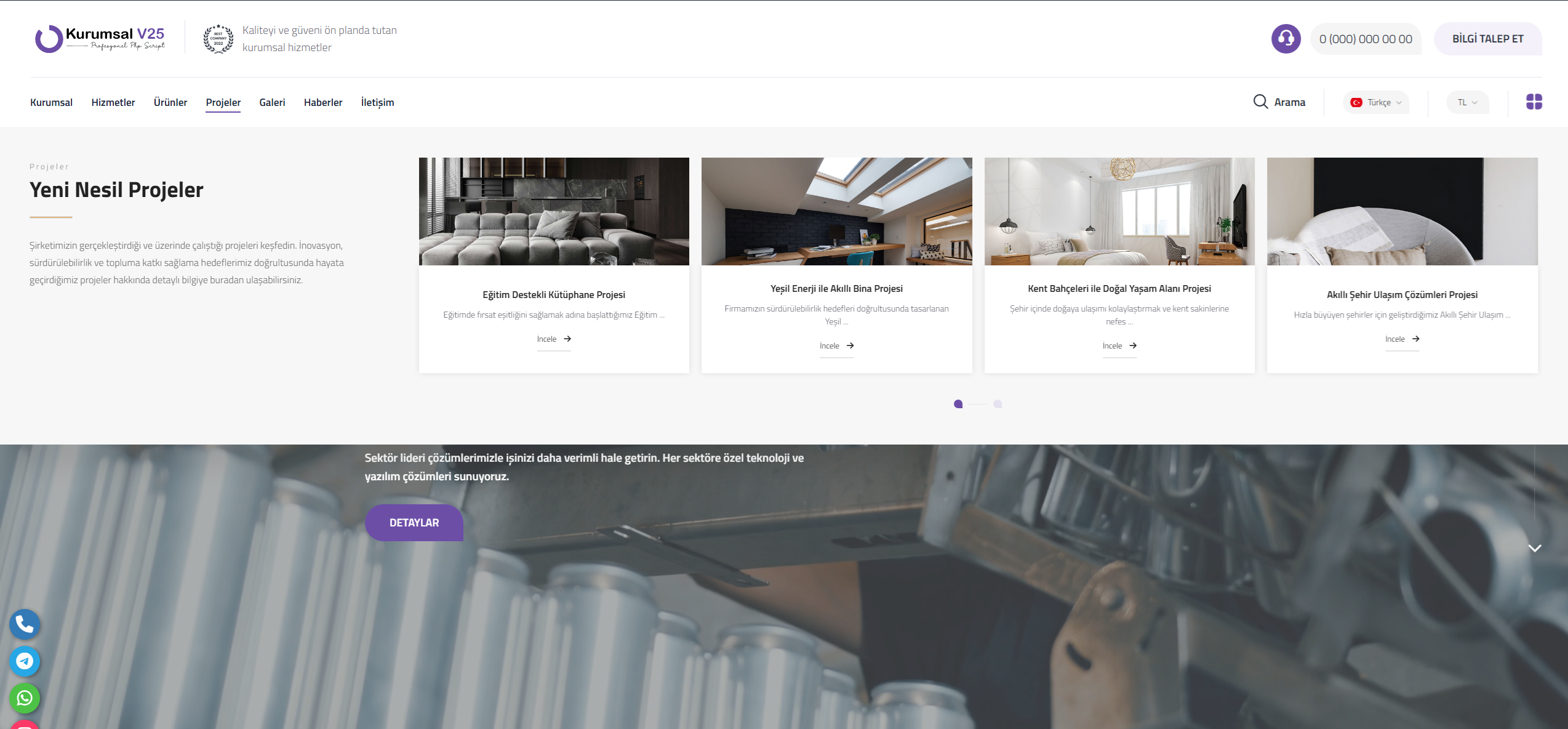Viewport: 1568px width, 729px height.
Task: Open the Projeler menu item
Action: pos(223,102)
